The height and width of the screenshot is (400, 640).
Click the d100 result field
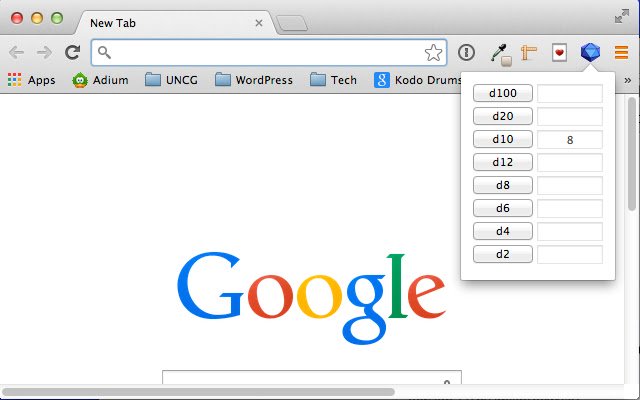570,93
